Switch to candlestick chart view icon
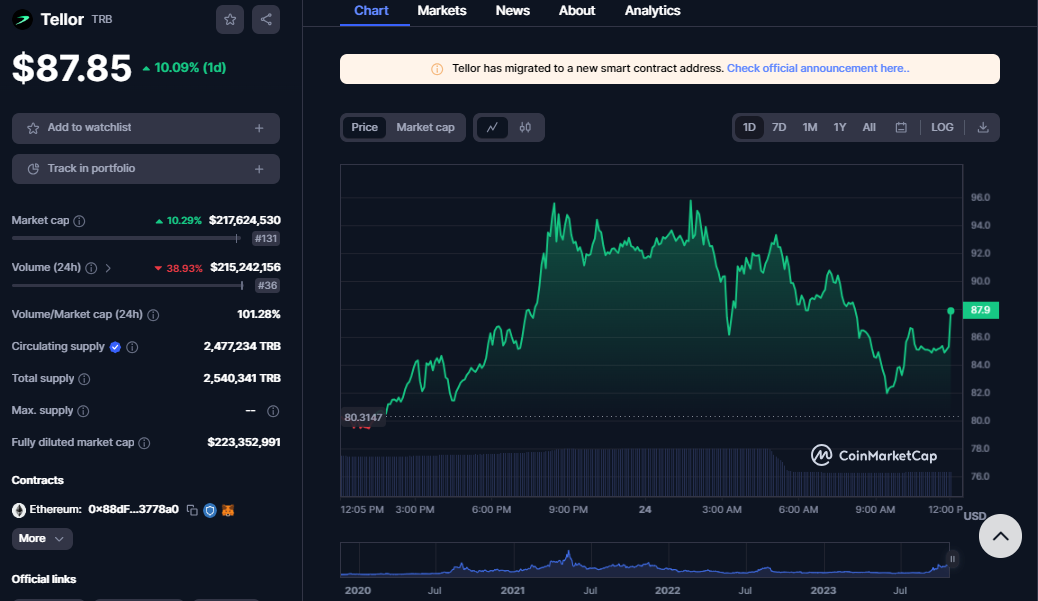The image size is (1038, 601). point(525,127)
